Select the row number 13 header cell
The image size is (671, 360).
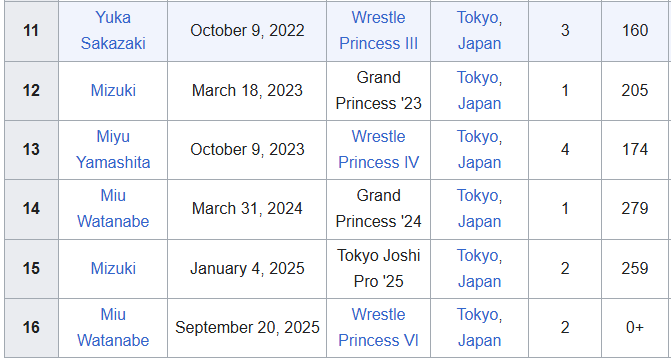31,150
